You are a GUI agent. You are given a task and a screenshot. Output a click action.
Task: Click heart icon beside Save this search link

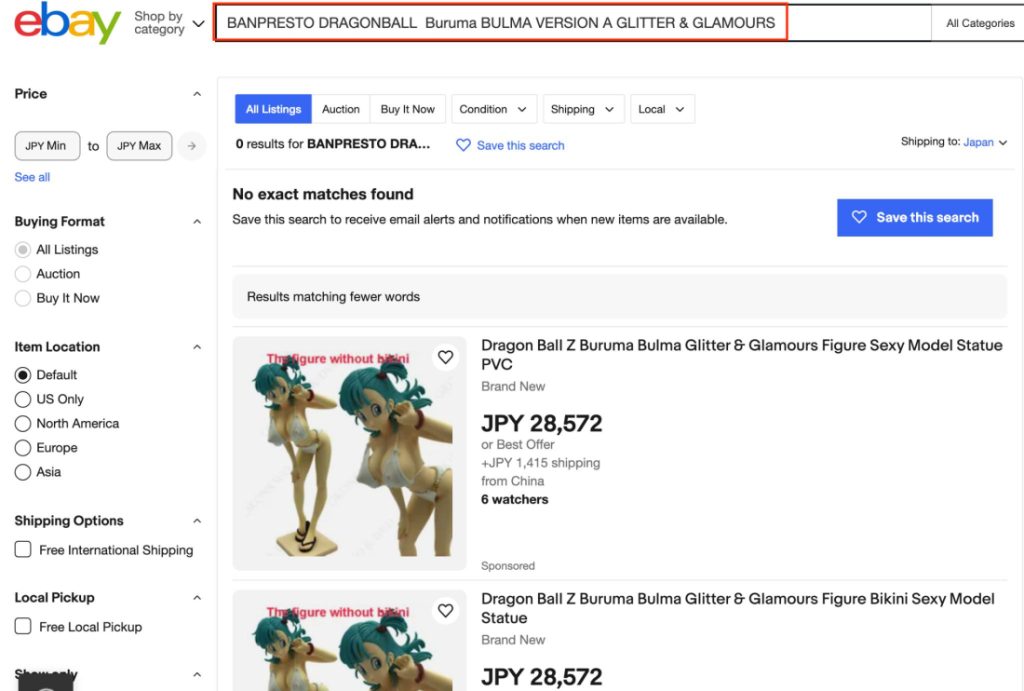click(463, 145)
